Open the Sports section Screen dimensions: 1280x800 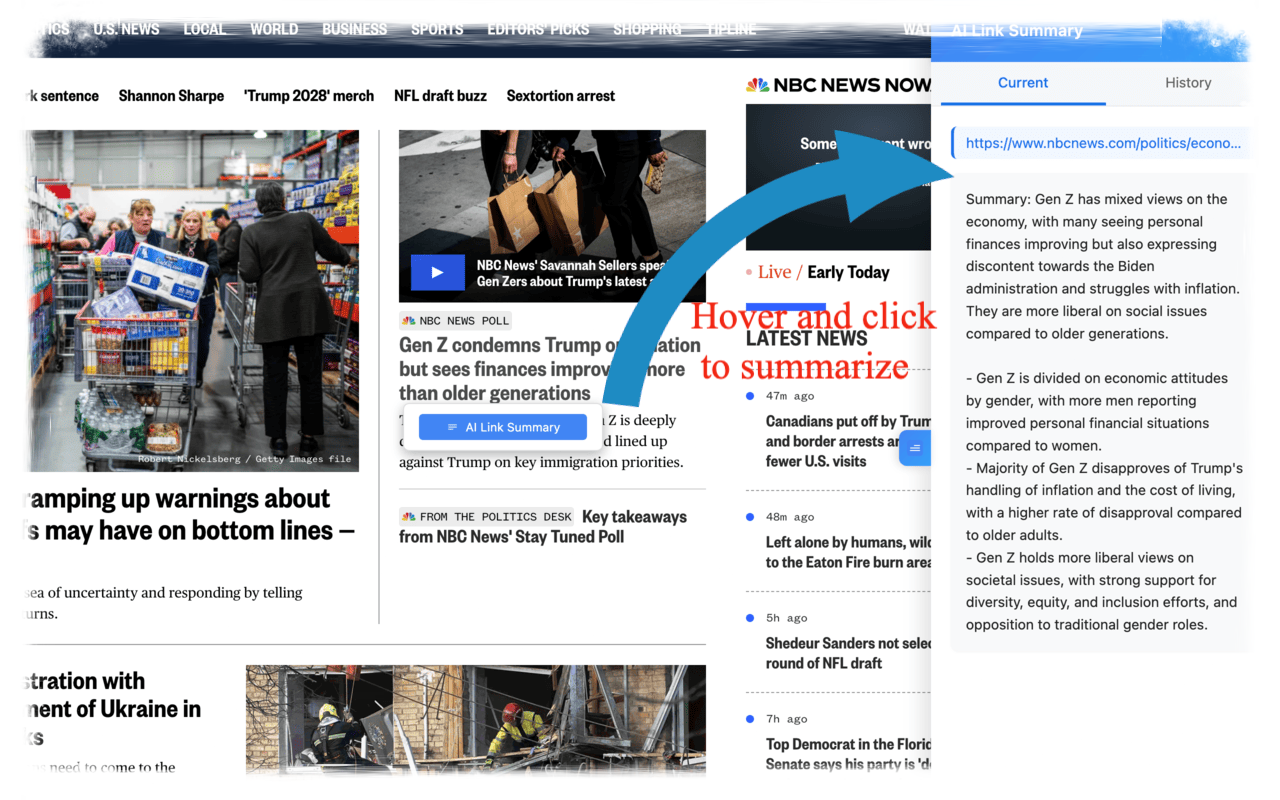(x=437, y=29)
